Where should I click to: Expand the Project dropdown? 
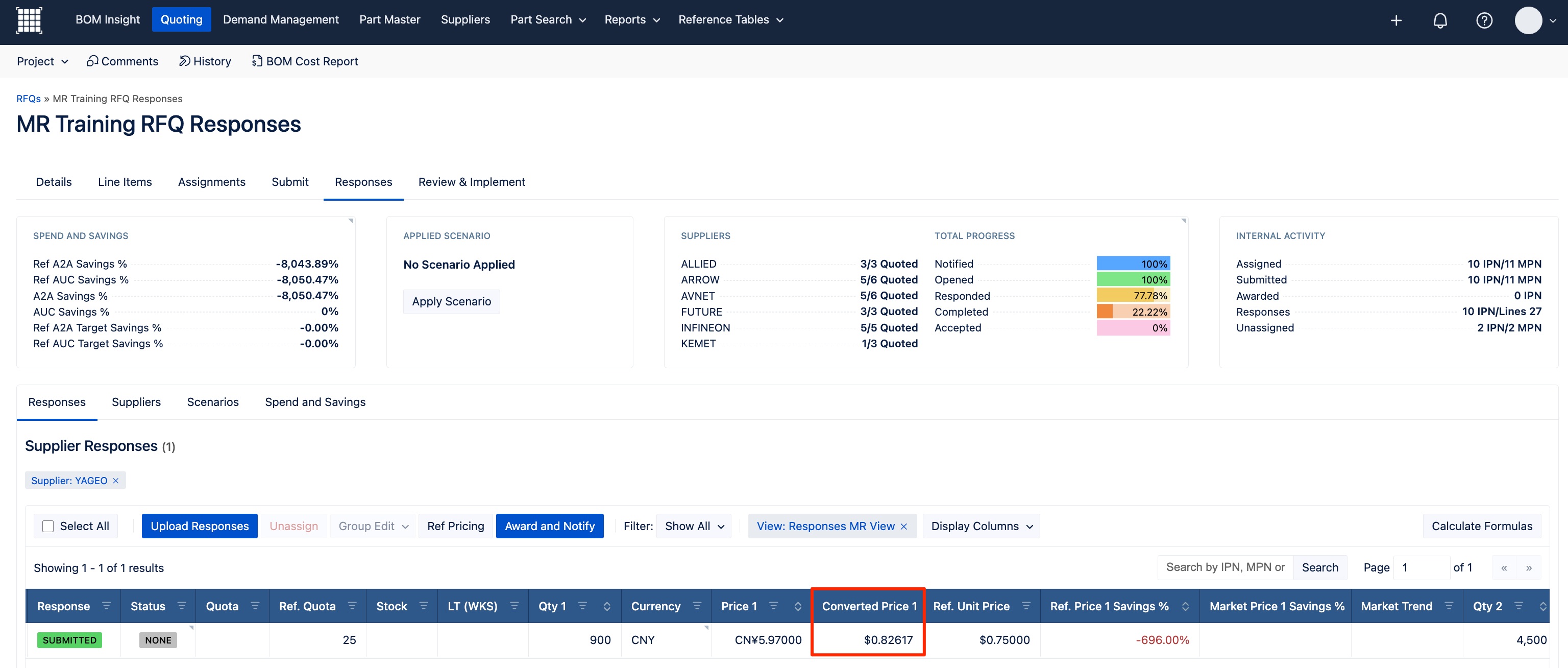[x=42, y=61]
